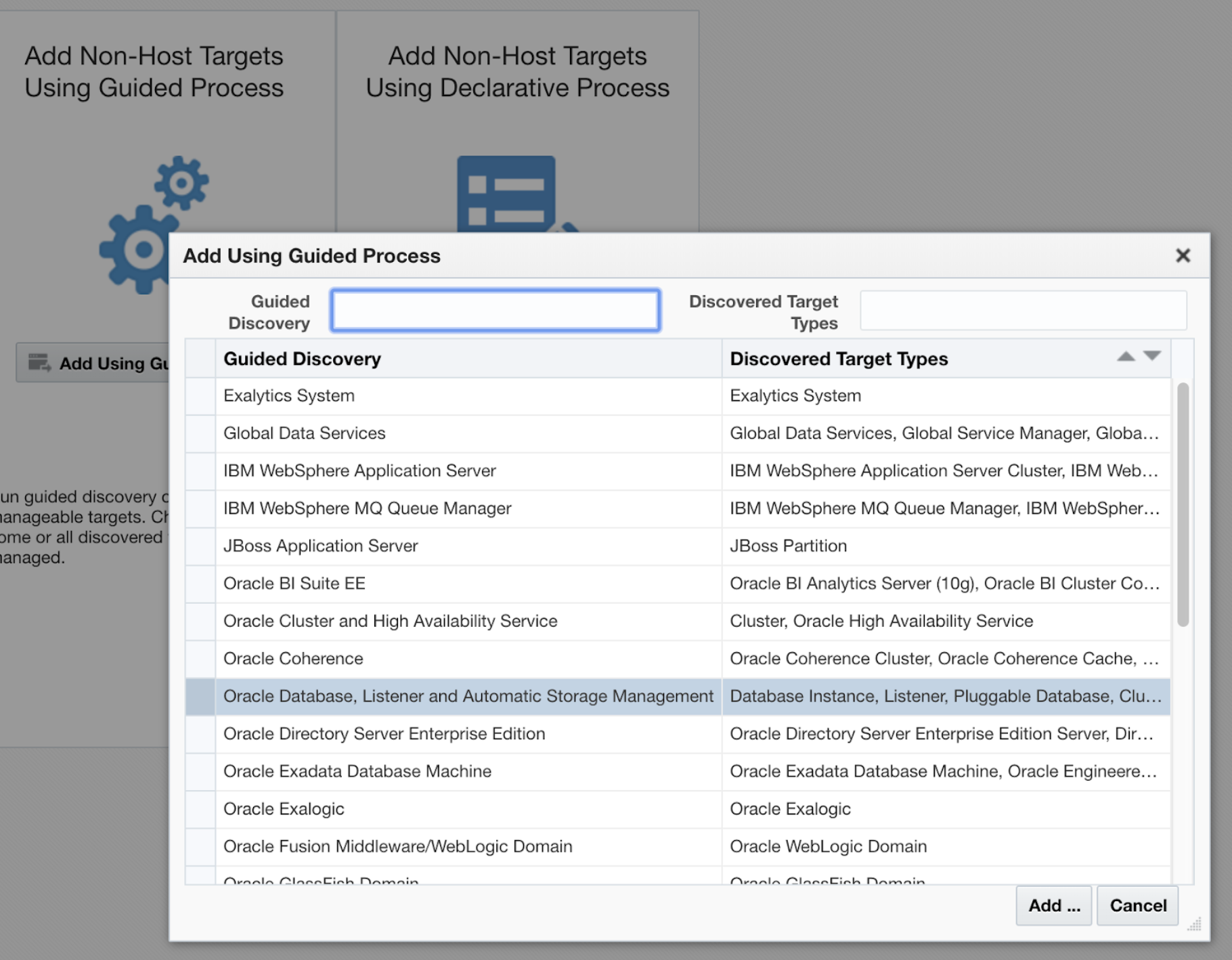
Task: Click the dialog resize grip in bottom corner
Action: click(1195, 925)
